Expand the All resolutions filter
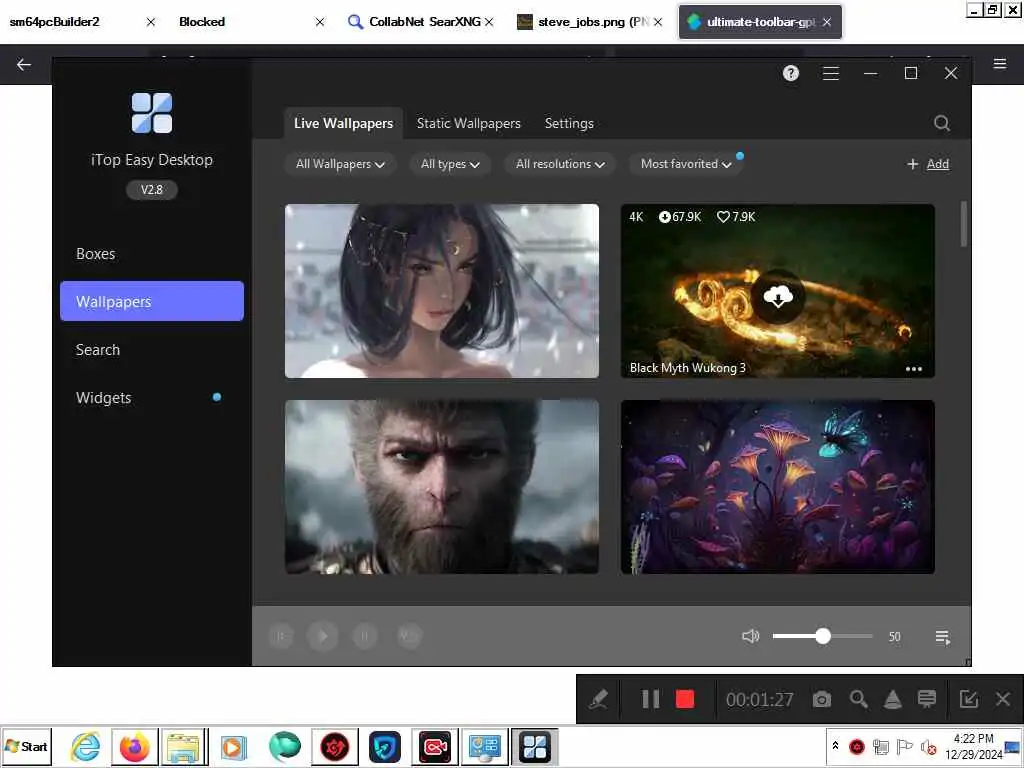Image resolution: width=1024 pixels, height=768 pixels. (560, 164)
